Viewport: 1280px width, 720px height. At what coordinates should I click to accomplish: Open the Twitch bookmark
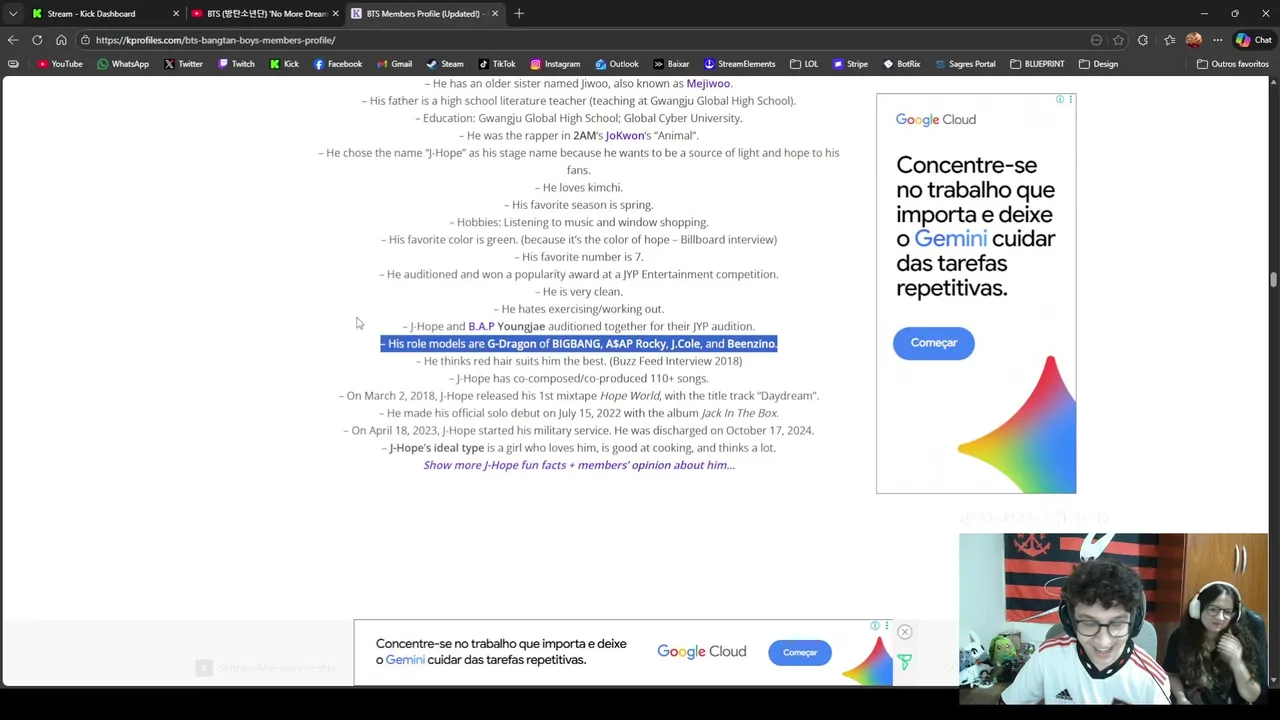[235, 64]
